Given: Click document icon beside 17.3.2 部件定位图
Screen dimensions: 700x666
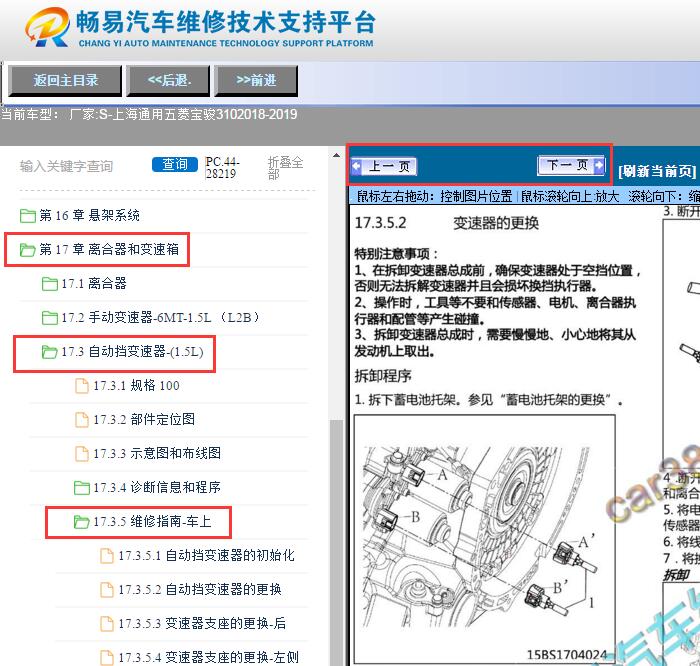Looking at the screenshot, I should (x=82, y=420).
